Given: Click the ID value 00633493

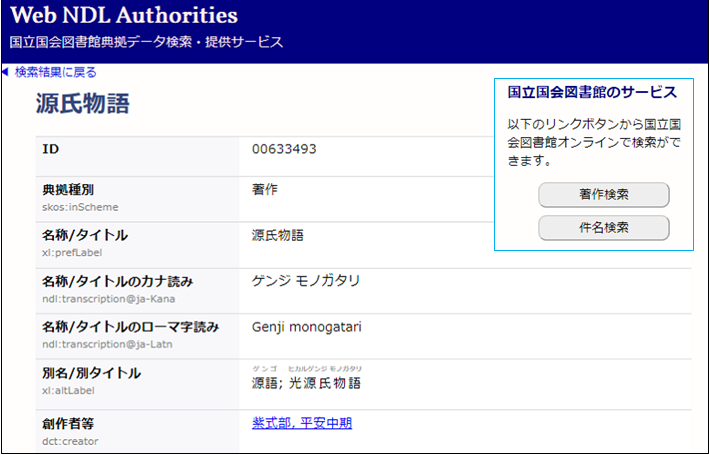Looking at the screenshot, I should coord(284,149).
